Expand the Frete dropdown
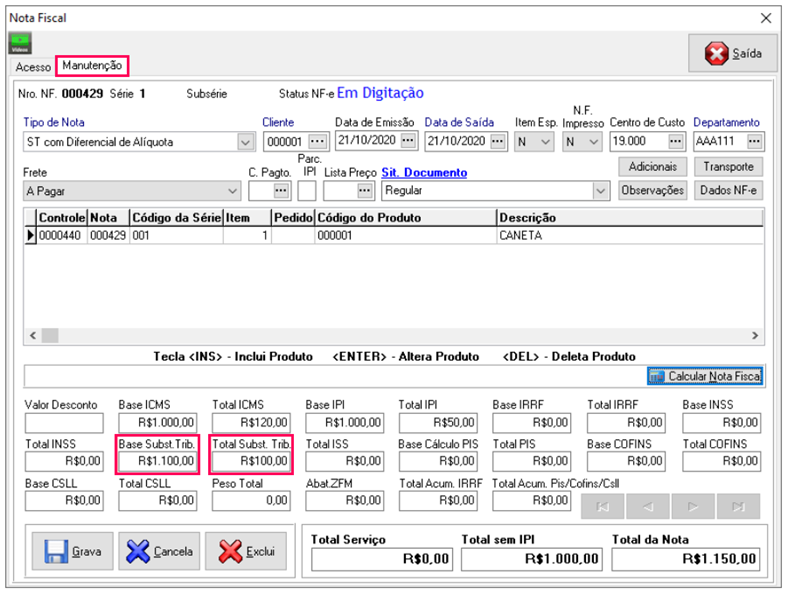Viewport: 788px width, 595px height. click(x=232, y=190)
